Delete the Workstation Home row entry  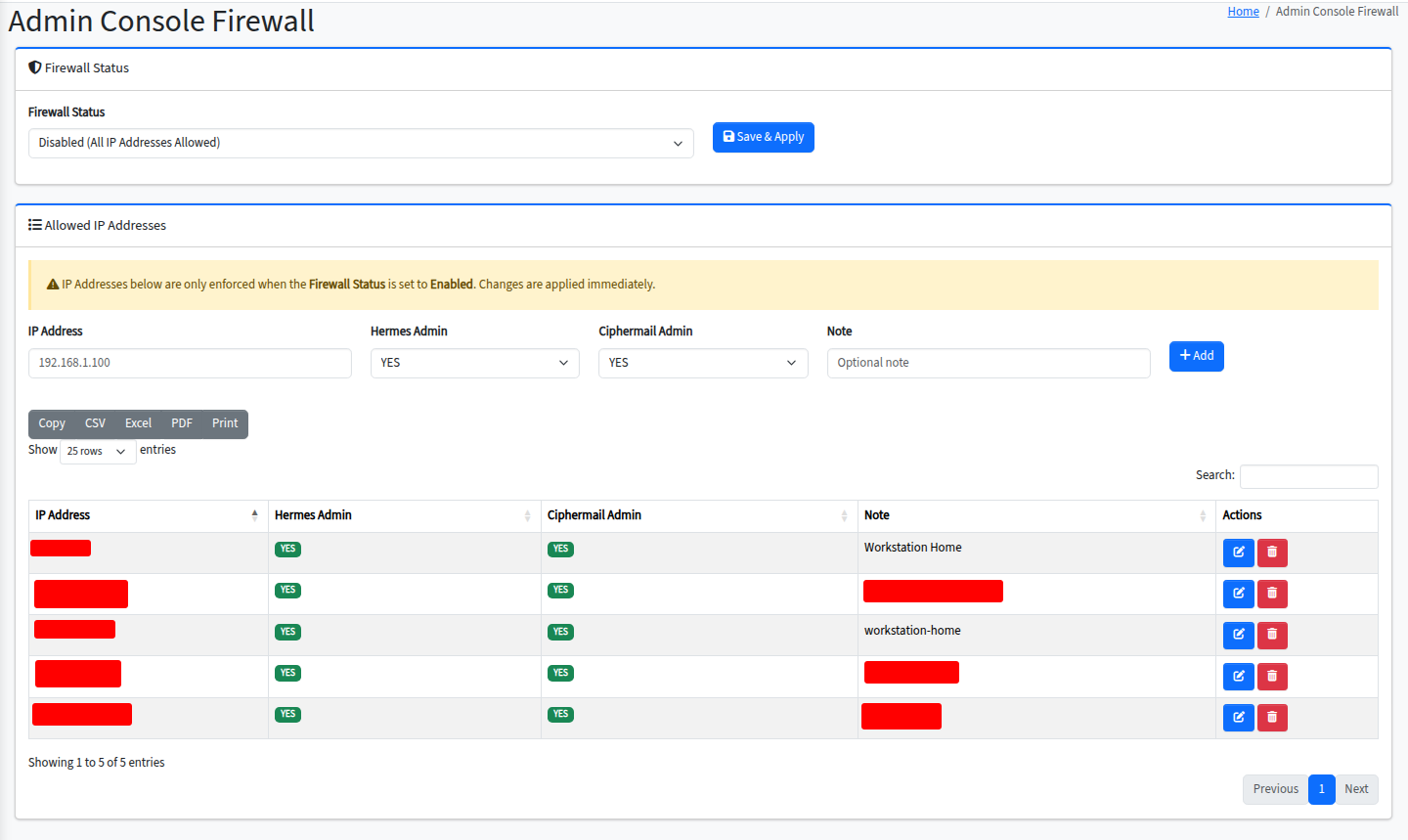click(x=1272, y=553)
